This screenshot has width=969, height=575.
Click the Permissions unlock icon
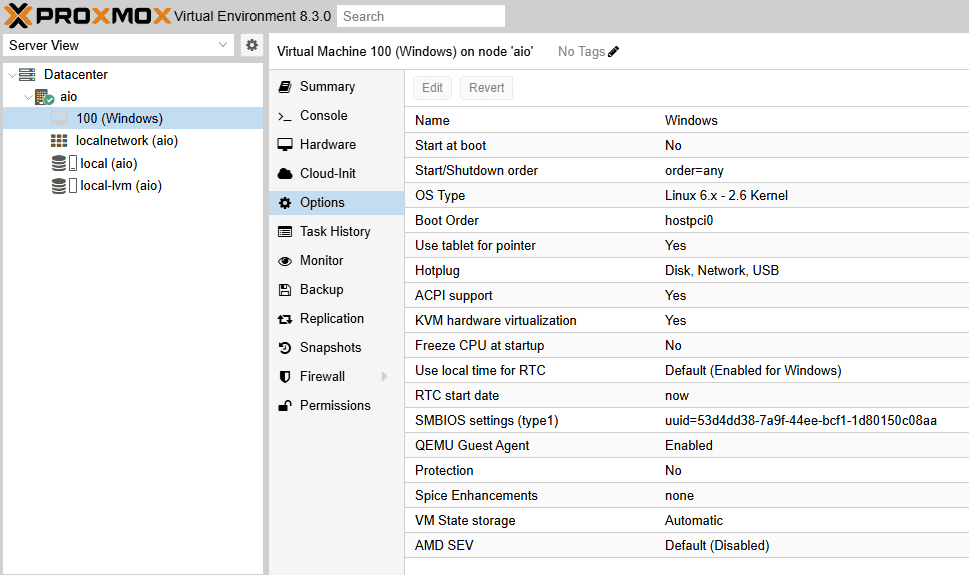(285, 406)
